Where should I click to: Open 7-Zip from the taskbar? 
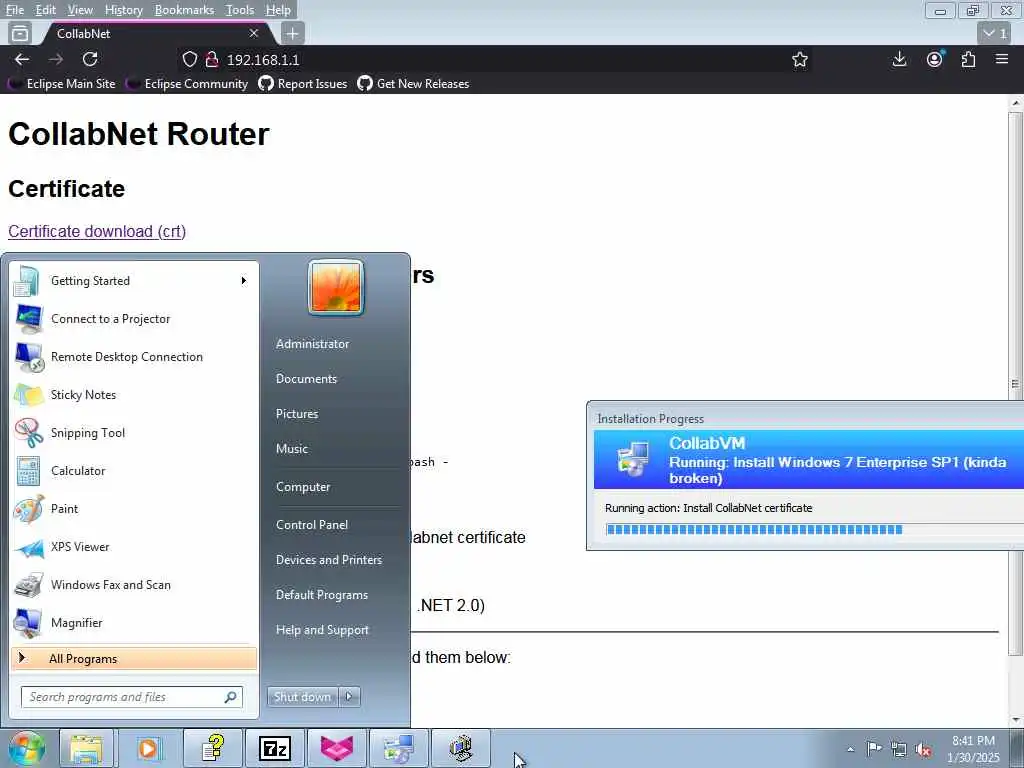[x=274, y=748]
